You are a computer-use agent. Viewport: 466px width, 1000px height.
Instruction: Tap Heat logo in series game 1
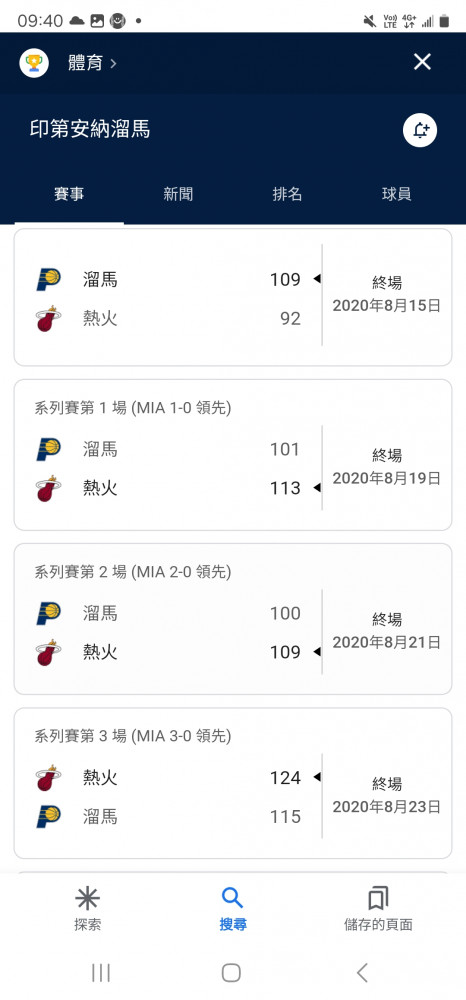[x=48, y=489]
